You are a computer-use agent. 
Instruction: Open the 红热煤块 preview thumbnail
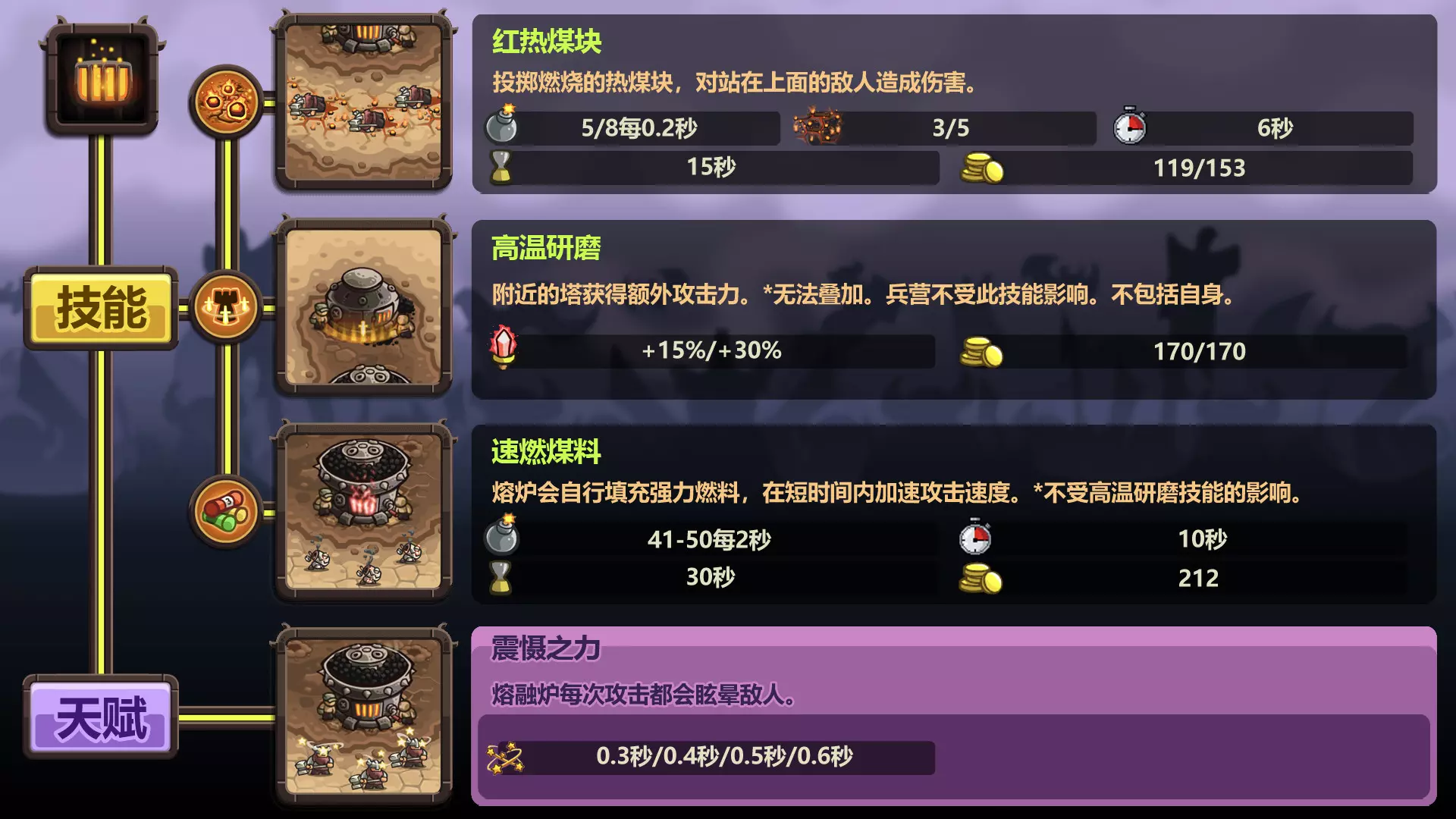point(364,102)
